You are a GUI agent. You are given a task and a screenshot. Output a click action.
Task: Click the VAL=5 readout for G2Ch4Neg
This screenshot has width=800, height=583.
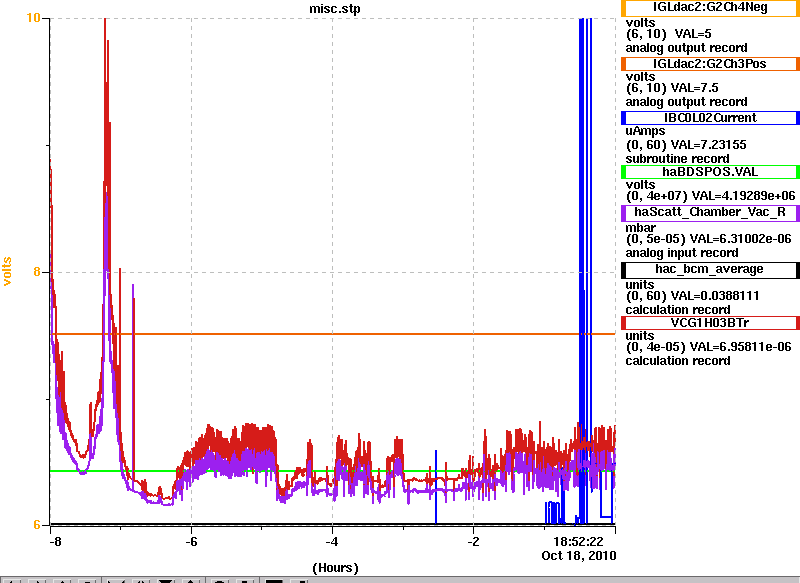pyautogui.click(x=693, y=34)
